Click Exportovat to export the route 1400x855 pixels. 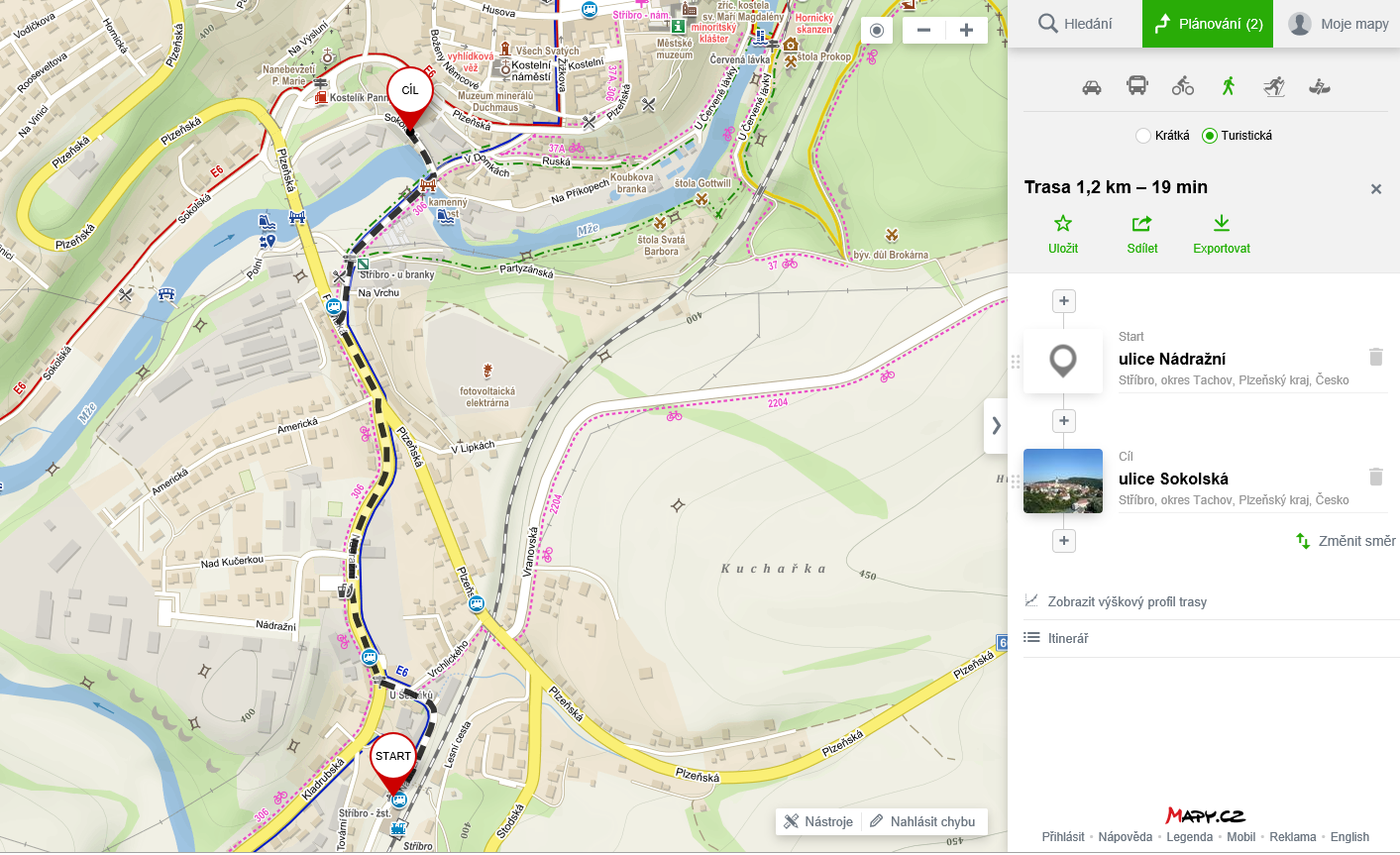(x=1222, y=235)
